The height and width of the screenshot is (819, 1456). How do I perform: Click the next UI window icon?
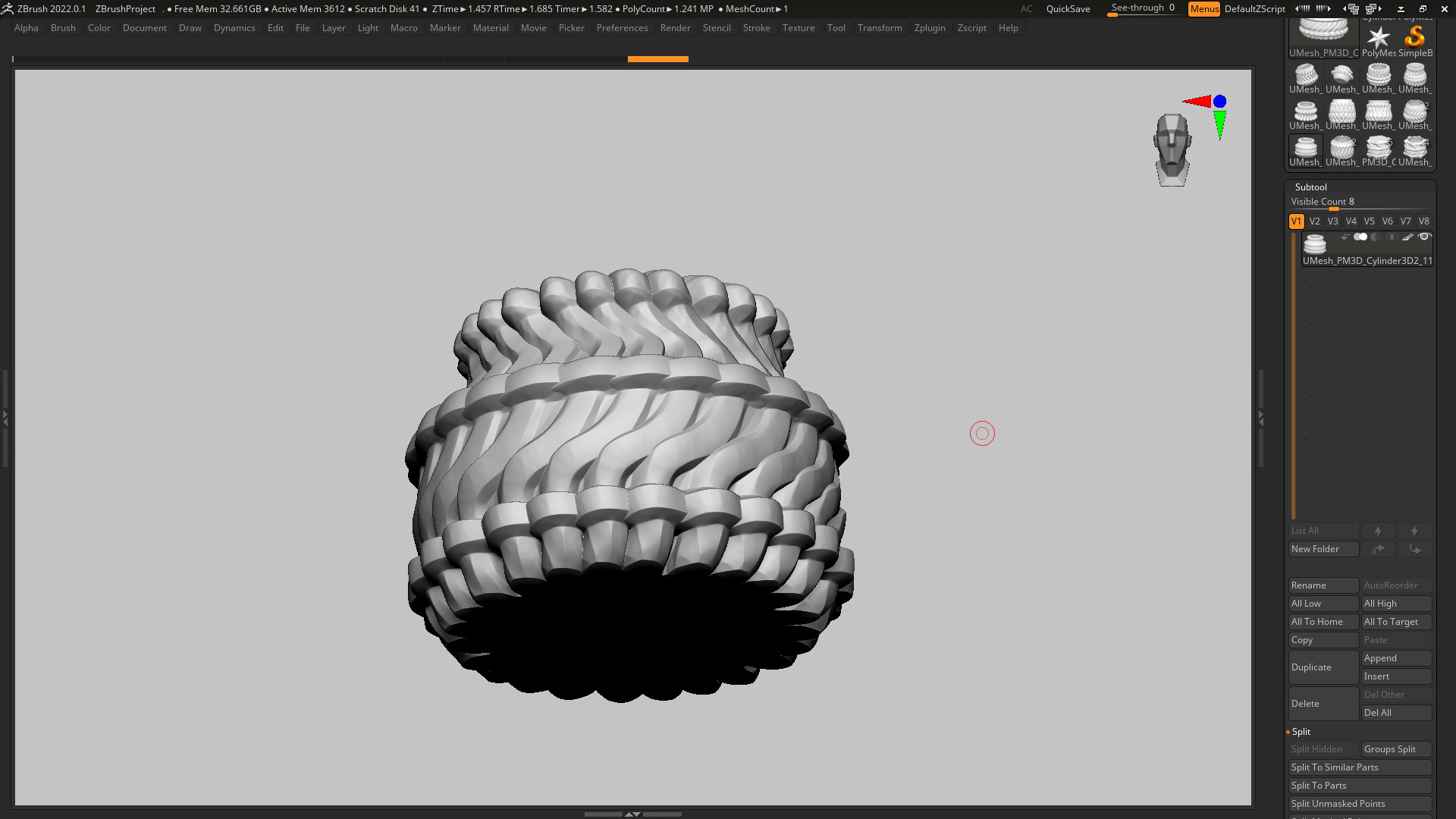(1373, 8)
